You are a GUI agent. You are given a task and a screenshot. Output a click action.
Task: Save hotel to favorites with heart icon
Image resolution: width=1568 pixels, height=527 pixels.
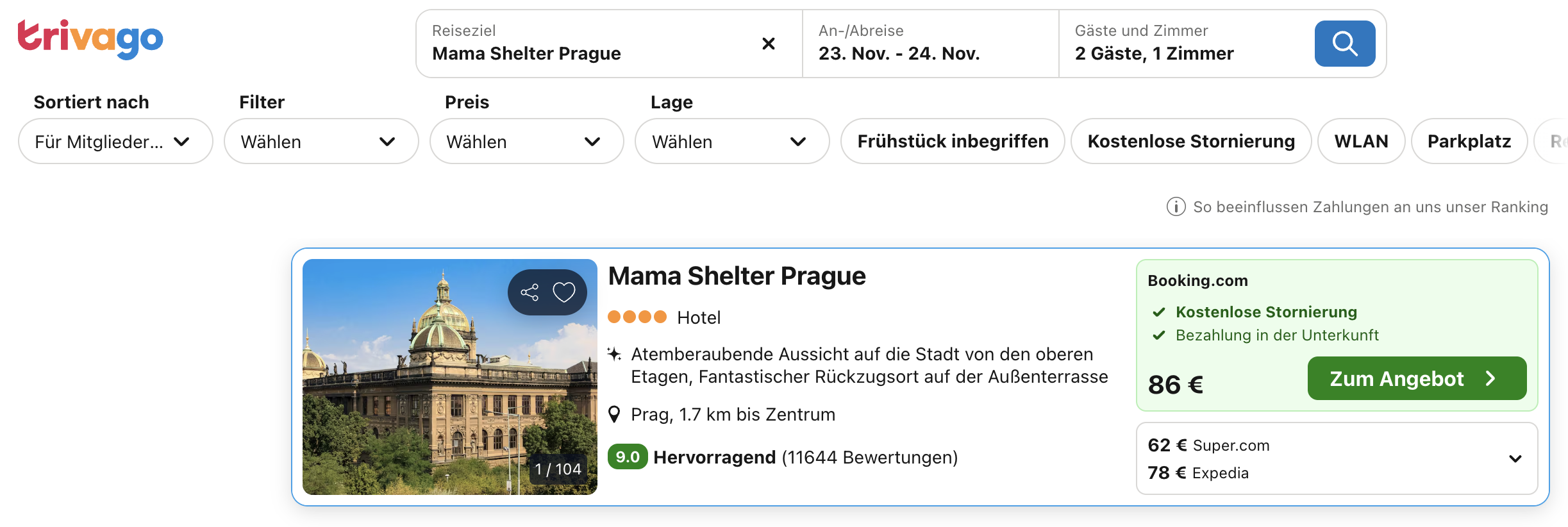coord(564,292)
